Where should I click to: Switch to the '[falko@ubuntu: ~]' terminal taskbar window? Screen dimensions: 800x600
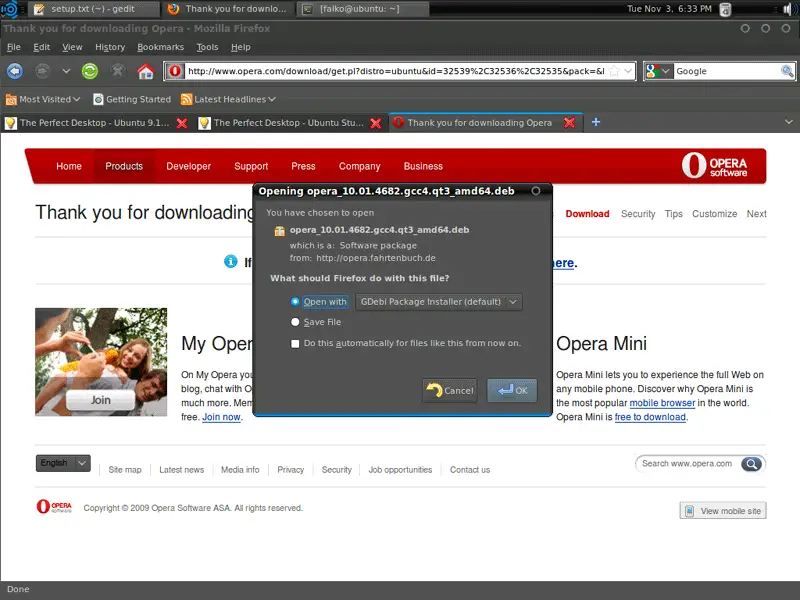(x=362, y=9)
